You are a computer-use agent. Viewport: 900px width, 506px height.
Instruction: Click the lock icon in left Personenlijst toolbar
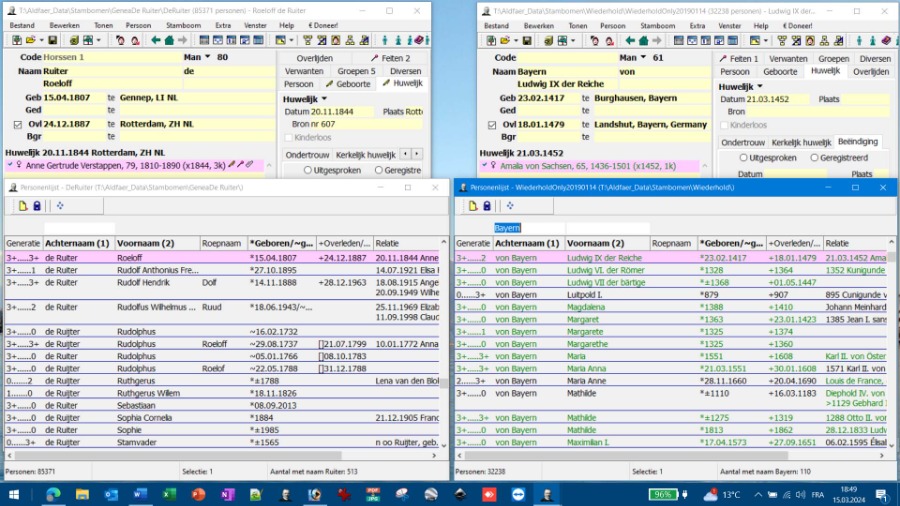[x=37, y=206]
